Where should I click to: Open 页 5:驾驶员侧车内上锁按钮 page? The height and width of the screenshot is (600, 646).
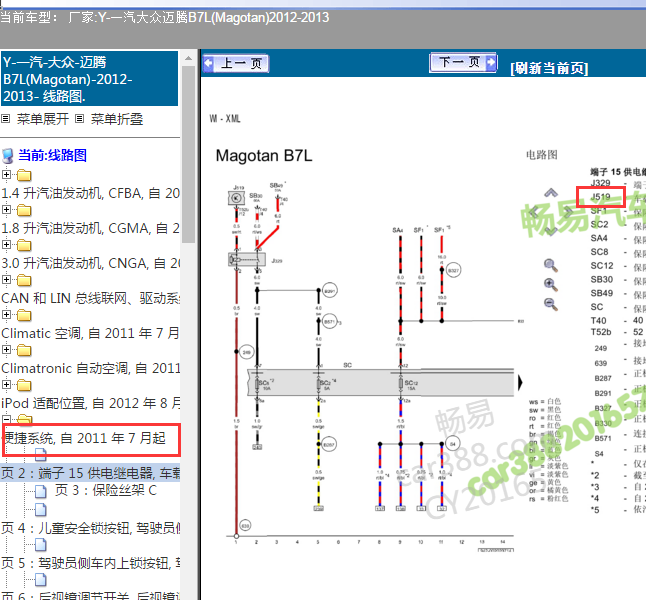click(x=90, y=563)
